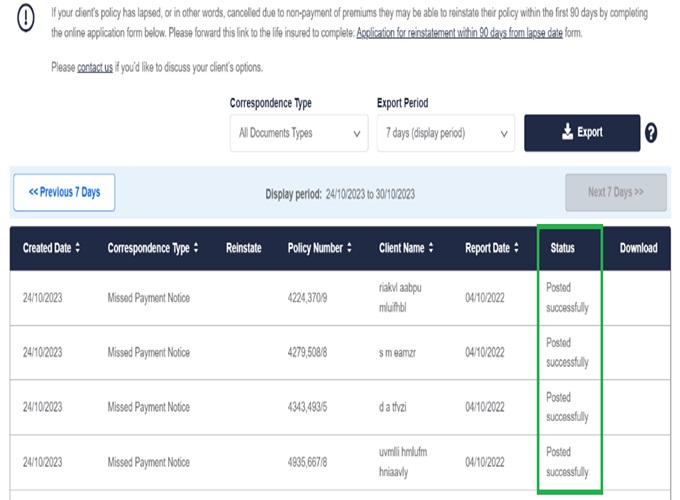Viewport: 680px width, 500px height.
Task: Click the Next 7 Days button
Action: tap(616, 193)
